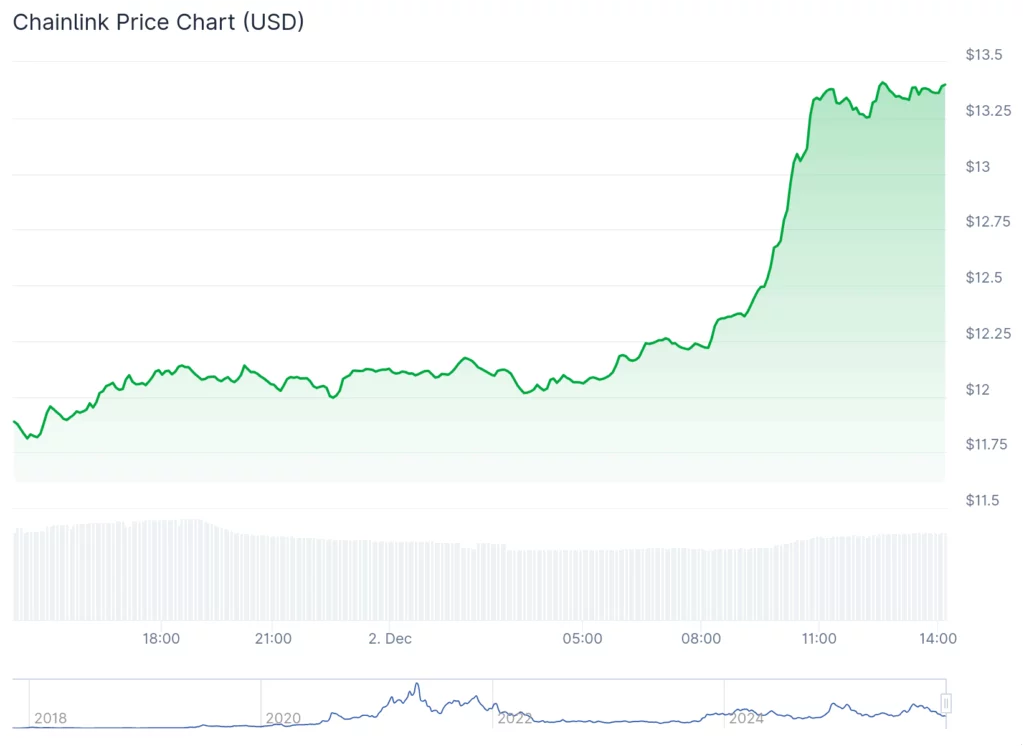Click the 08:00 time axis label

[701, 638]
